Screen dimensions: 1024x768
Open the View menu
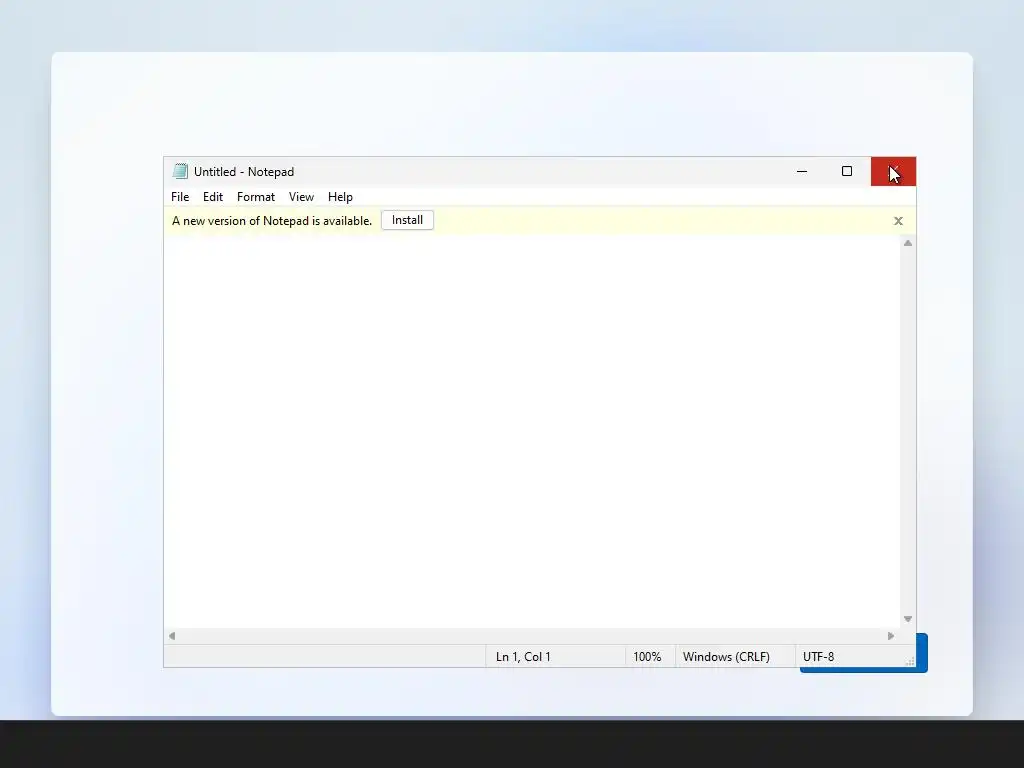tap(301, 197)
